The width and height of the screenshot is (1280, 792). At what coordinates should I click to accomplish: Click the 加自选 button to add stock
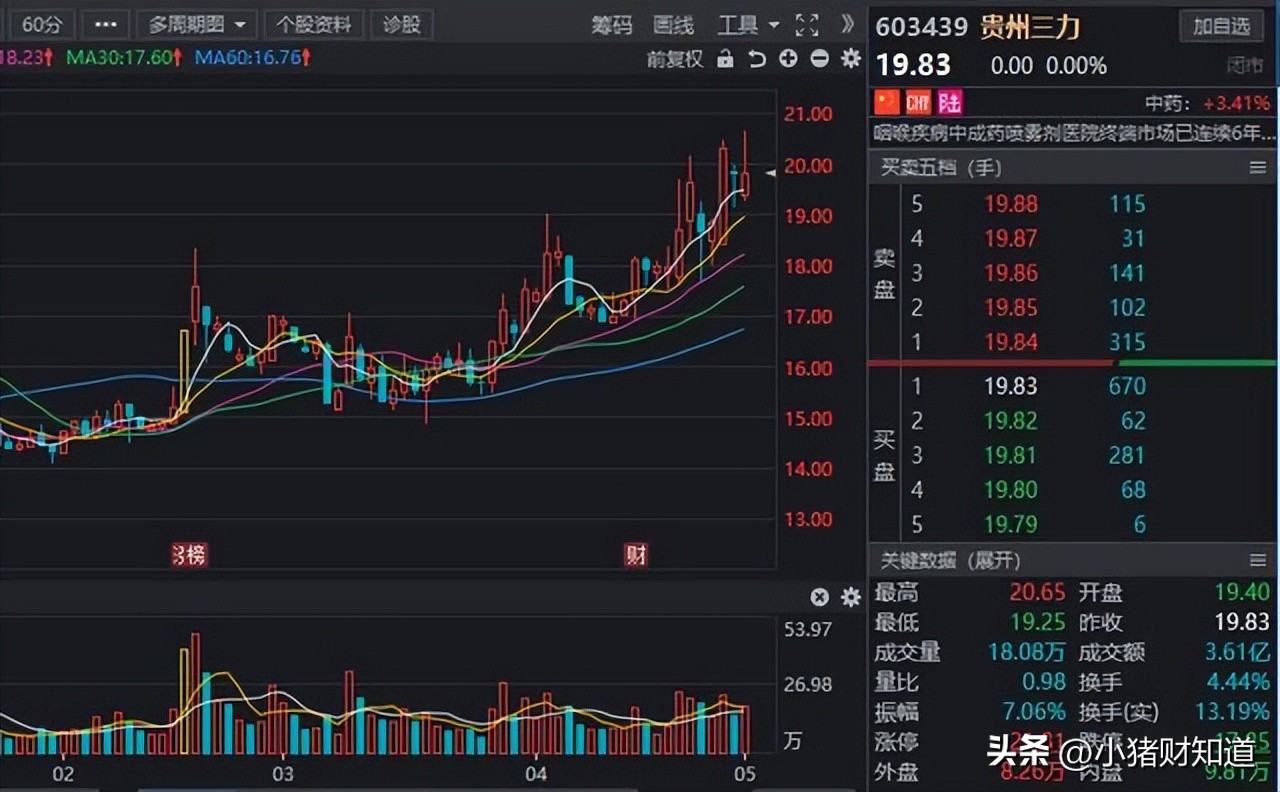click(1221, 26)
